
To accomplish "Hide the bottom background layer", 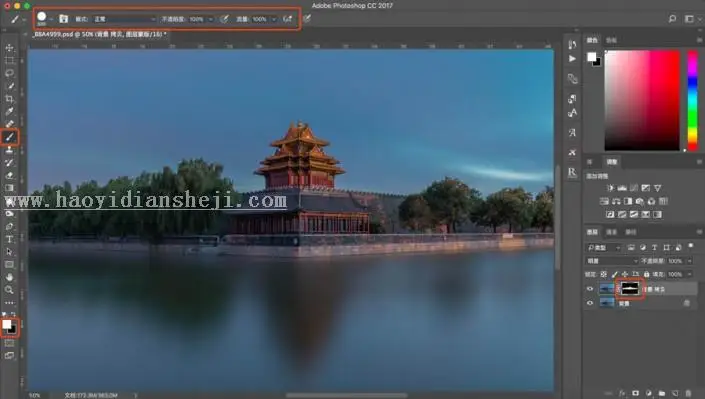I will [590, 303].
